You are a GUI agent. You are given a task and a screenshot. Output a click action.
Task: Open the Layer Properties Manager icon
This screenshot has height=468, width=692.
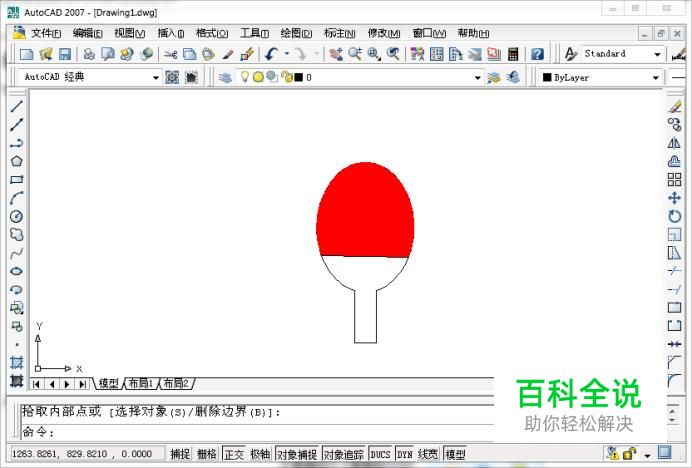click(x=225, y=78)
